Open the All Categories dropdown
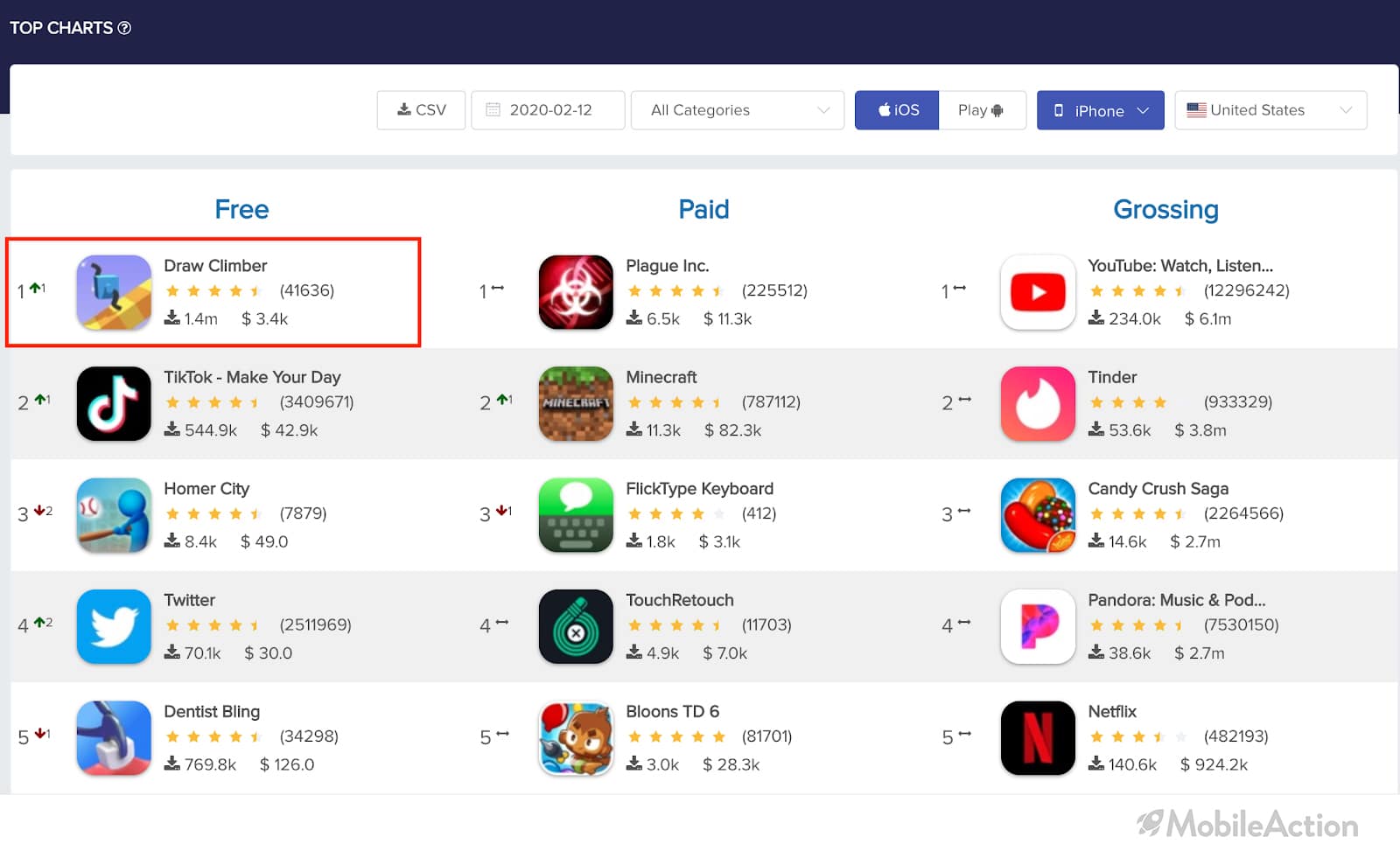Image resolution: width=1400 pixels, height=858 pixels. pyautogui.click(x=738, y=110)
